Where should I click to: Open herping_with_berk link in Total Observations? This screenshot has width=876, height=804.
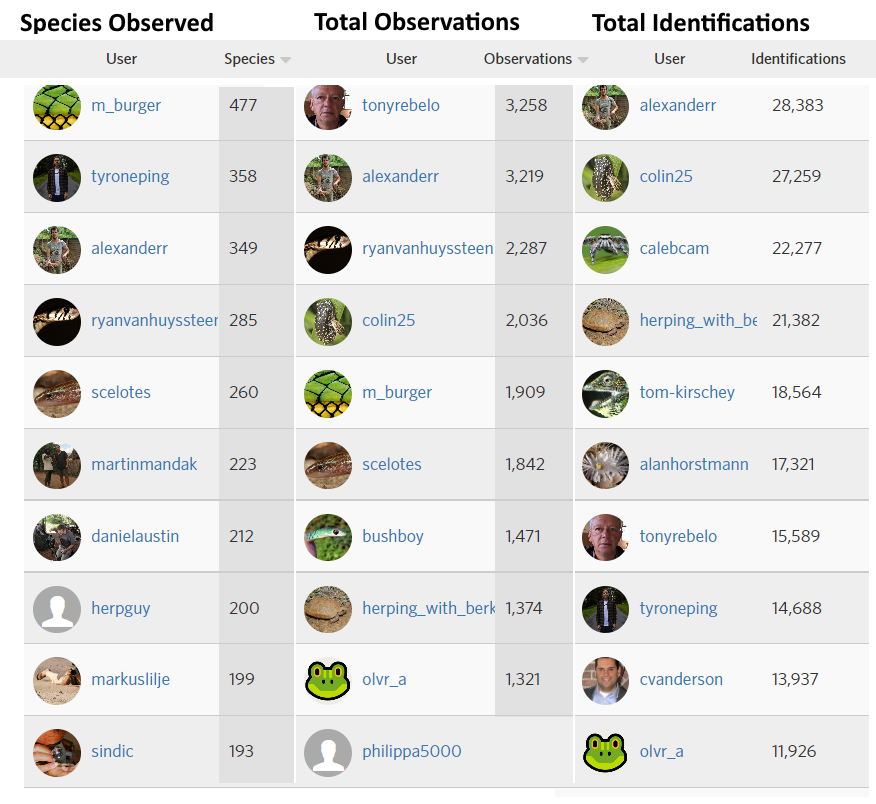point(429,608)
